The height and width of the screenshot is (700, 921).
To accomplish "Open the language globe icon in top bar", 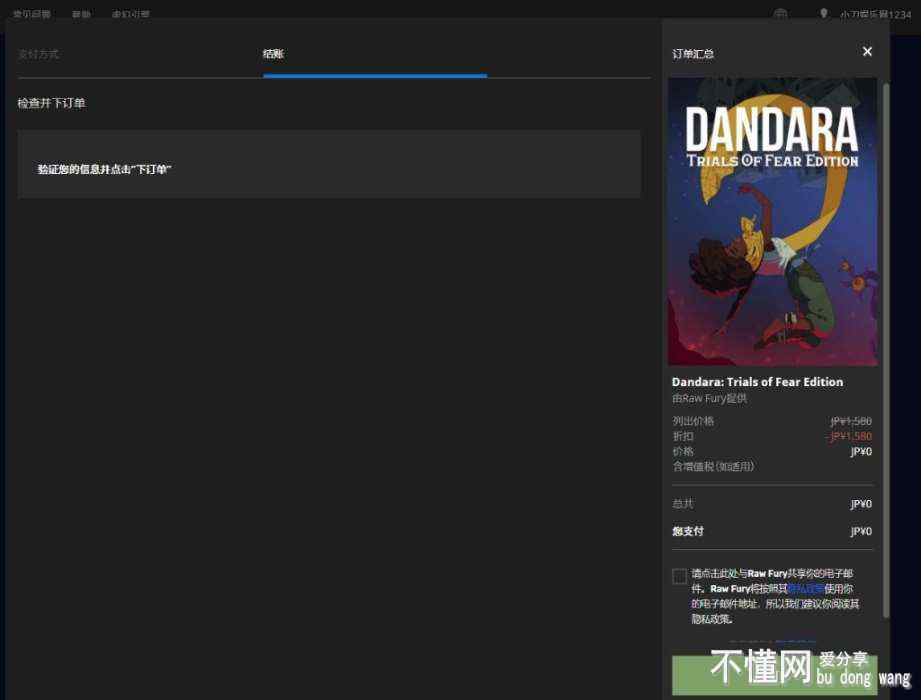I will [780, 14].
